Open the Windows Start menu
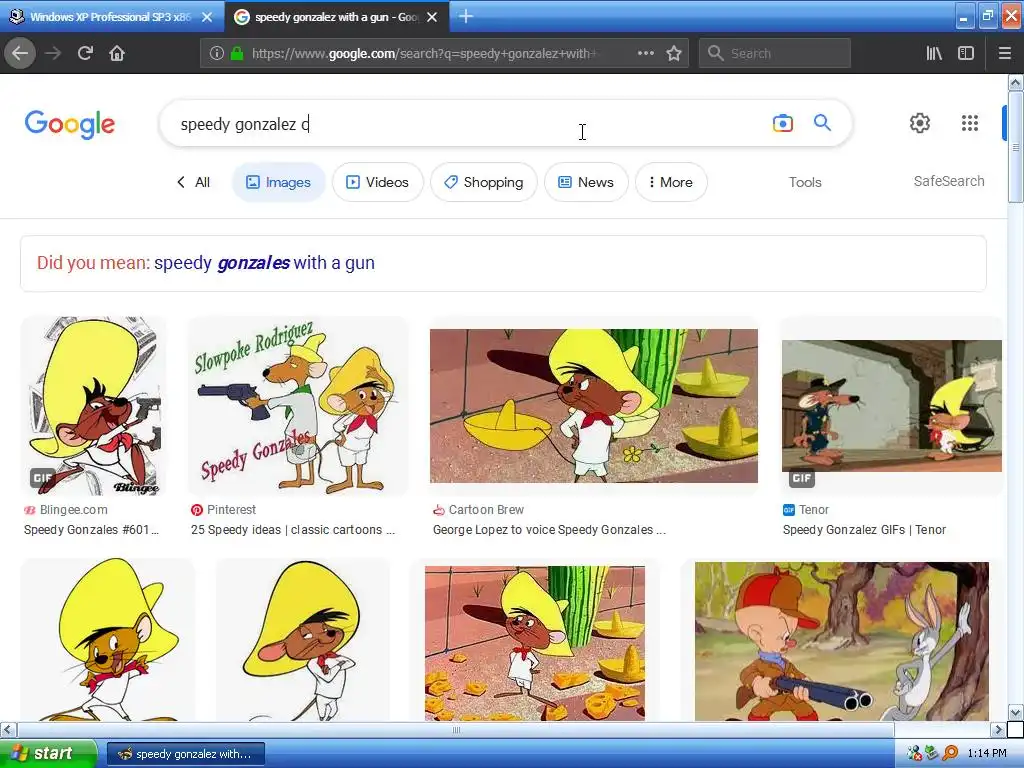Image resolution: width=1024 pixels, height=768 pixels. [x=48, y=753]
